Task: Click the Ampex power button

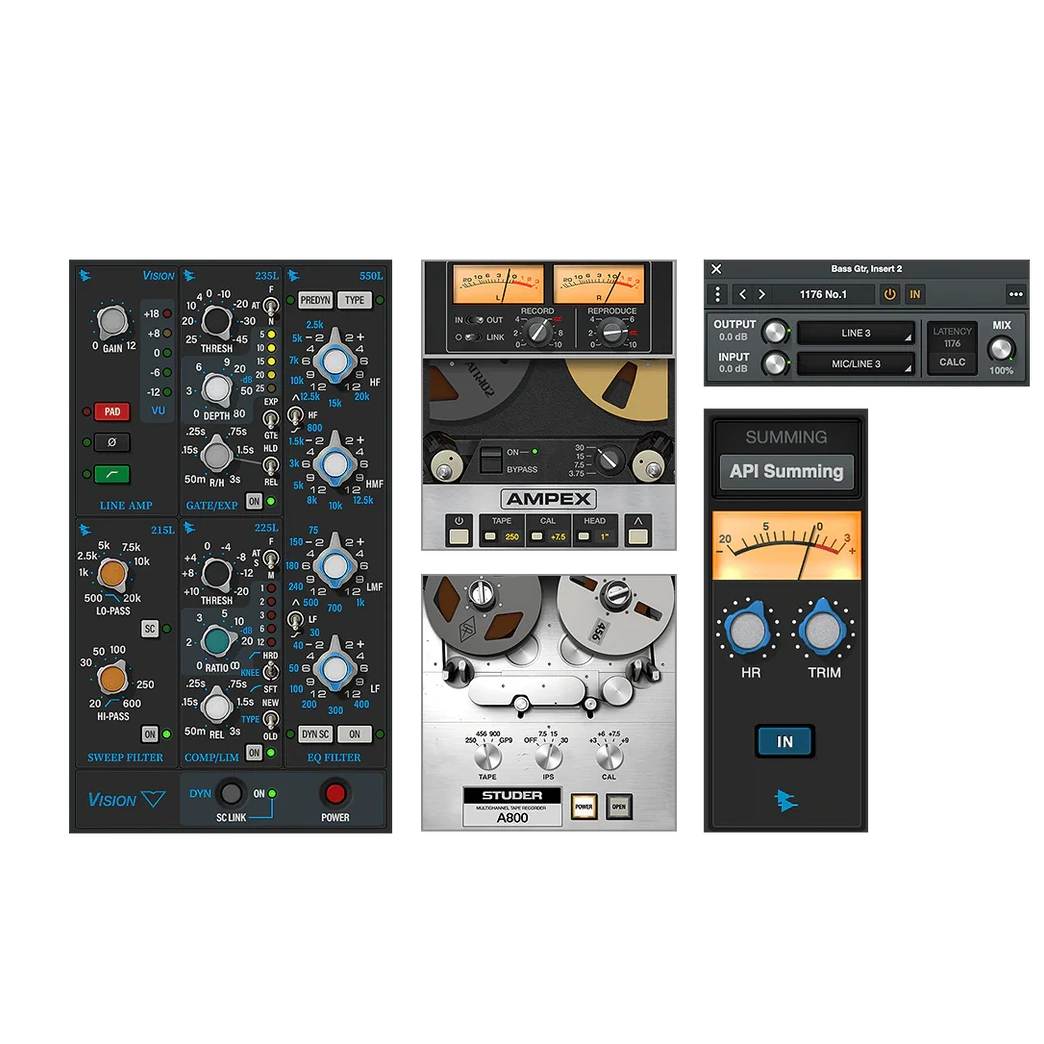Action: 459,530
